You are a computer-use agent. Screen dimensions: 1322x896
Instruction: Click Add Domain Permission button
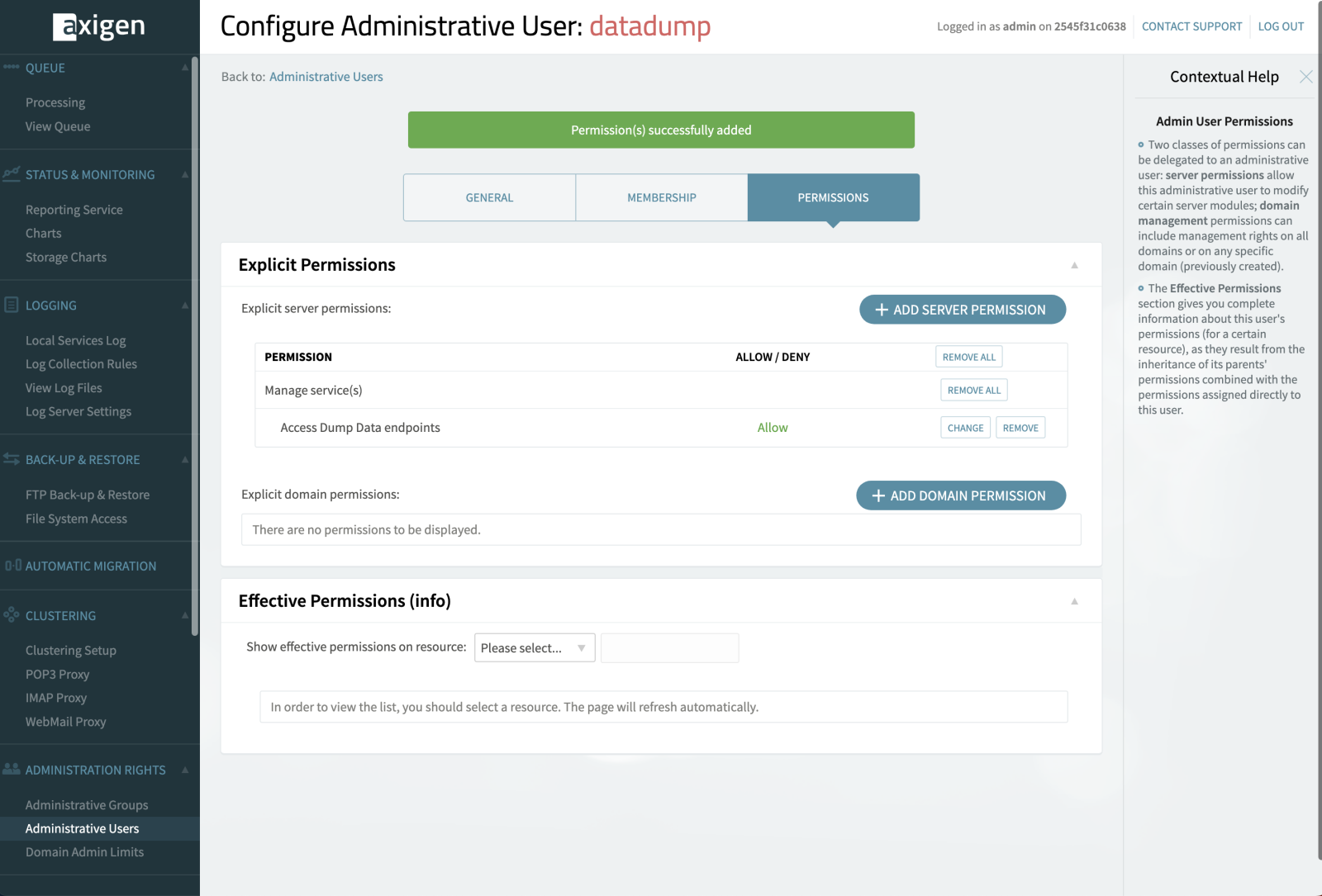tap(961, 495)
